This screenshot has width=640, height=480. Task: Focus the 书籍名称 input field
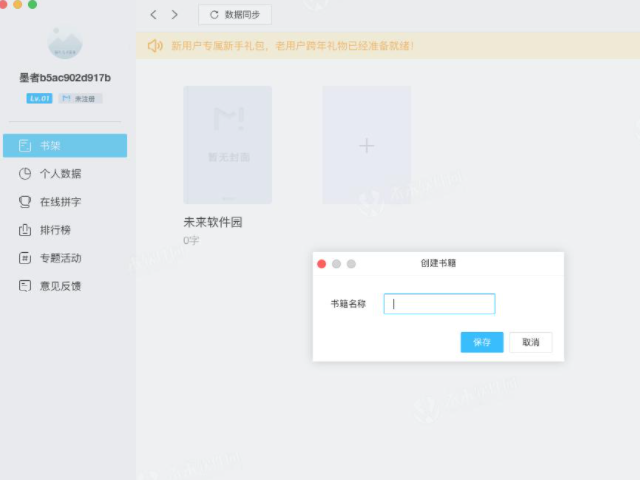[440, 304]
